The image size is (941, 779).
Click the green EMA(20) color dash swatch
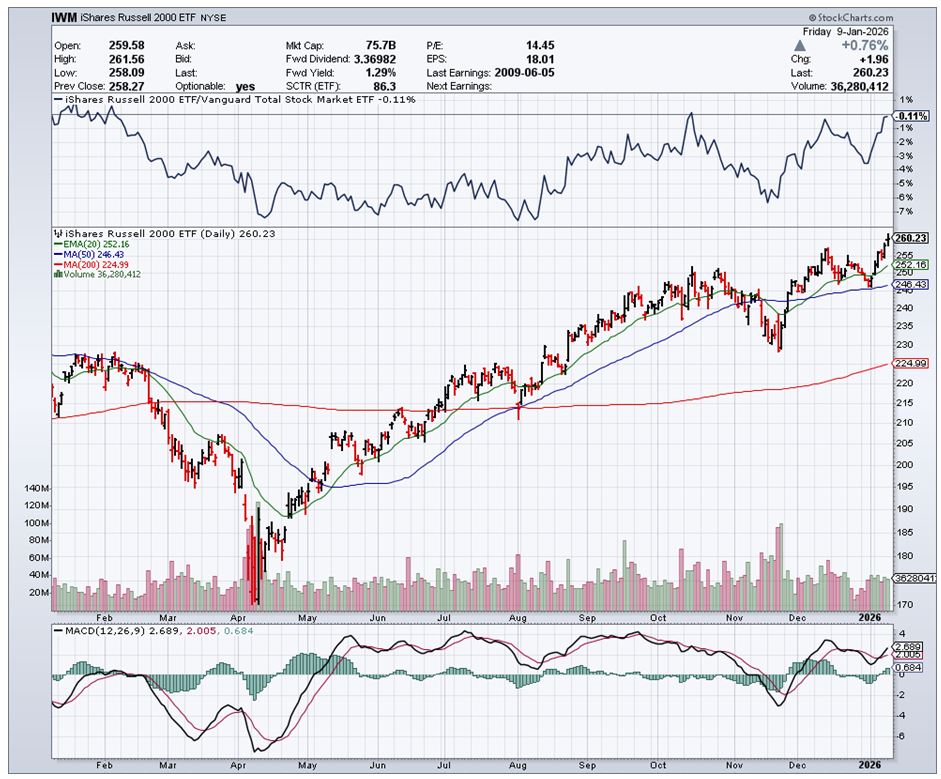tap(60, 244)
